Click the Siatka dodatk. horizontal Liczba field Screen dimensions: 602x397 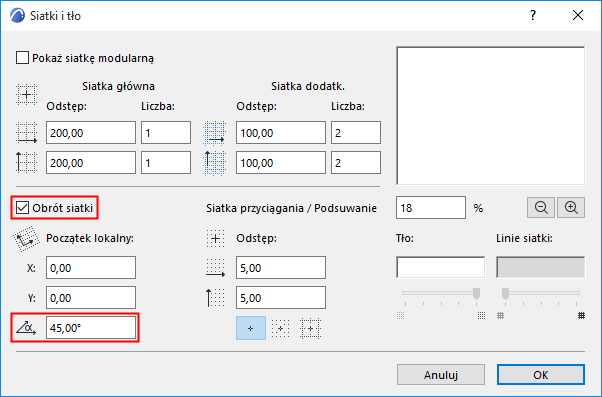[356, 133]
